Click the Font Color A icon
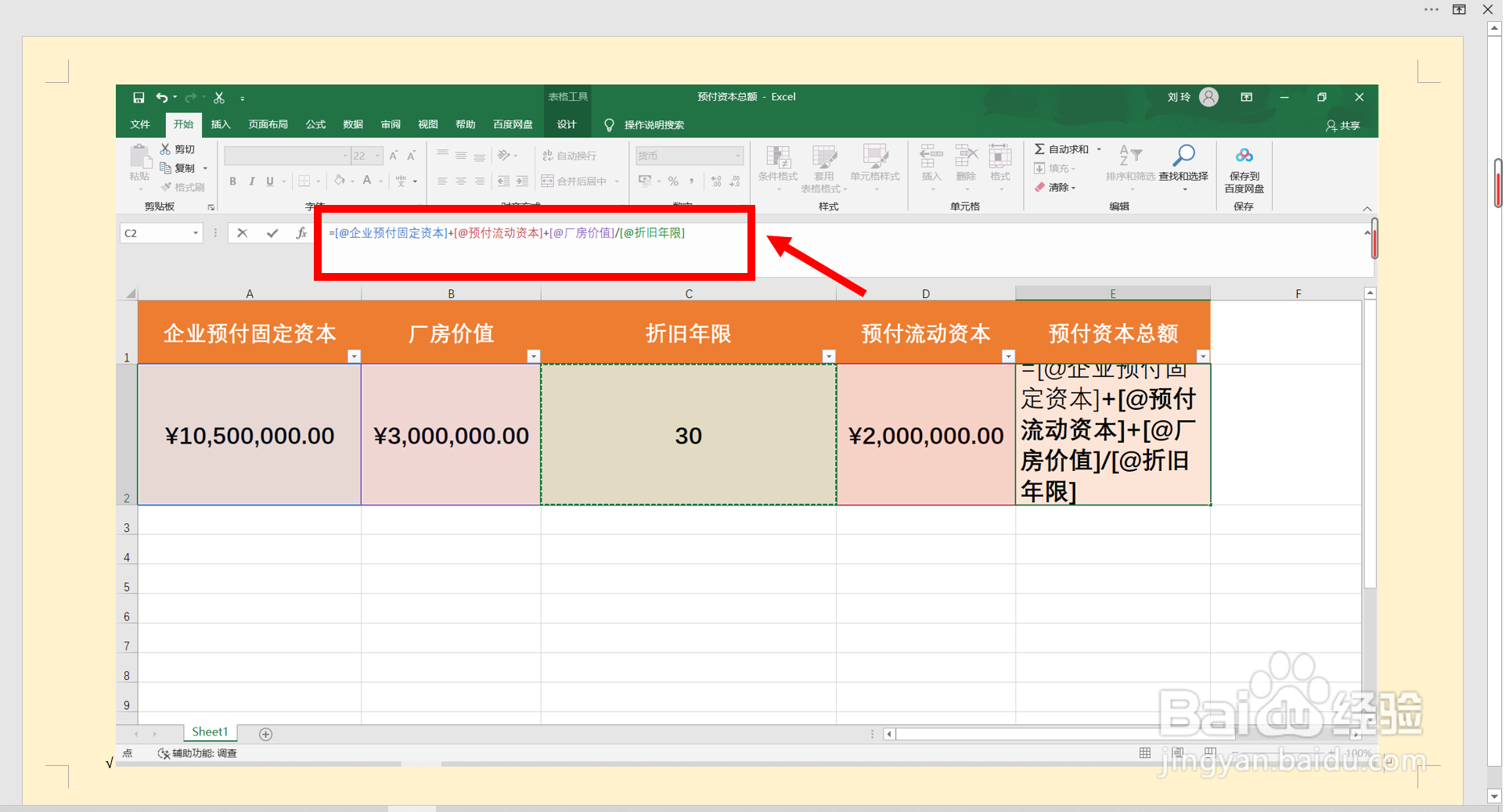Screen dimensions: 1509x812 point(367,181)
